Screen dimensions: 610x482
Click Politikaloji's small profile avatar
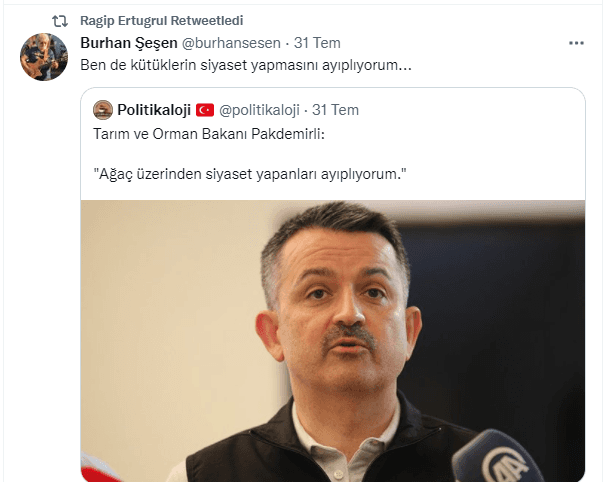click(x=103, y=110)
